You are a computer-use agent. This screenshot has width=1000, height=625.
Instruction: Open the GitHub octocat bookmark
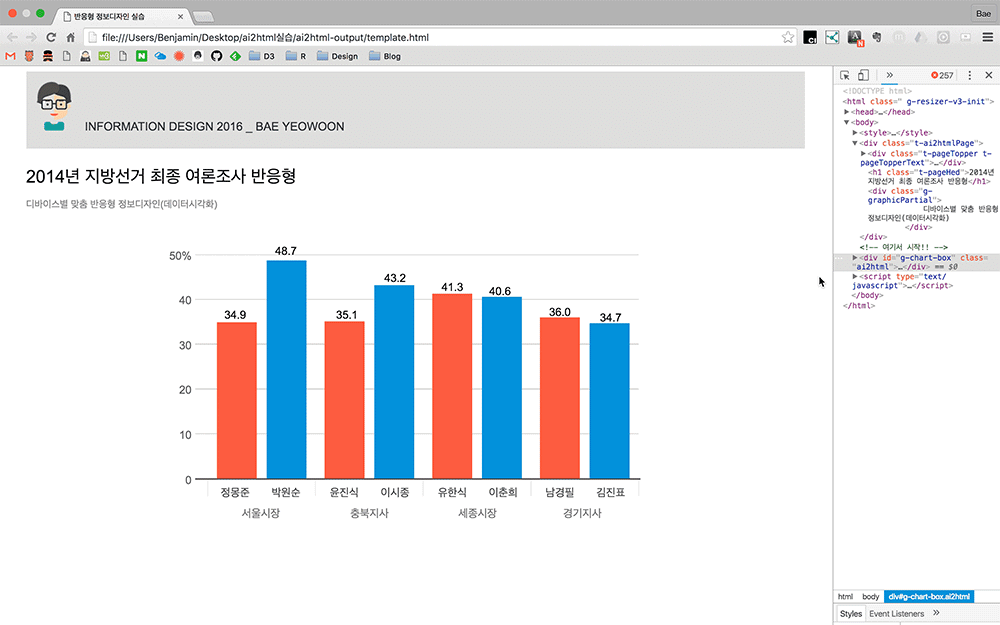coord(216,56)
